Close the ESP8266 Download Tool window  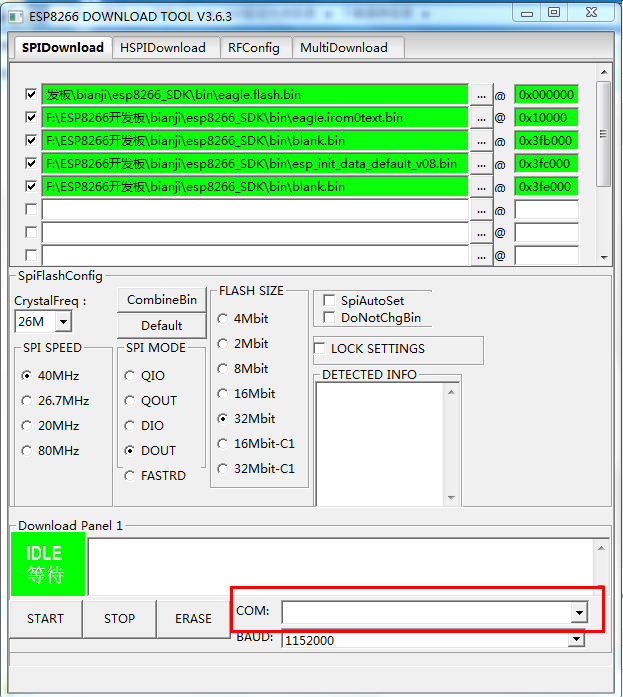pyautogui.click(x=591, y=12)
